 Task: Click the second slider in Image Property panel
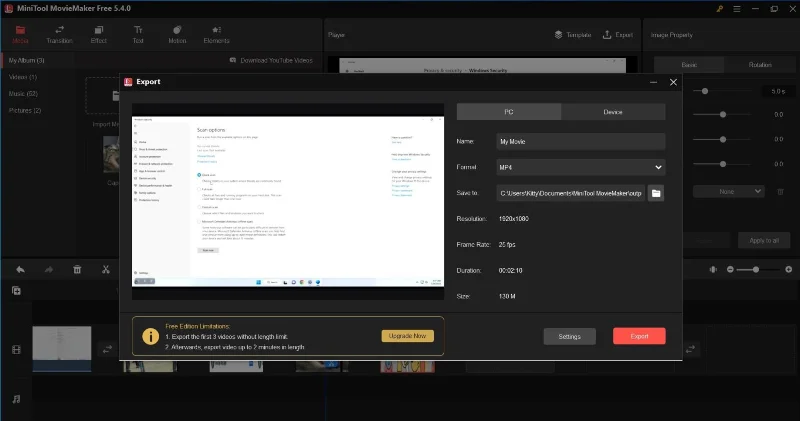pos(721,114)
